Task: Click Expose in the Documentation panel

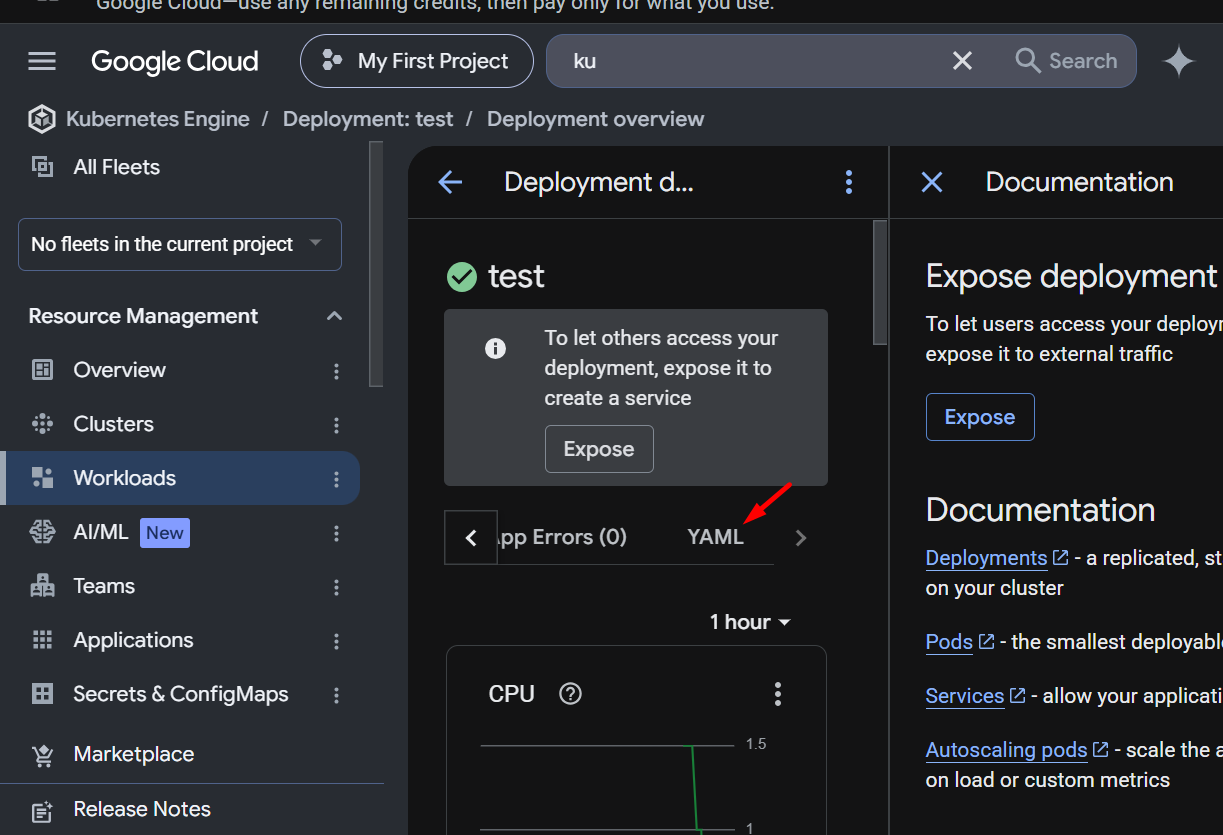Action: pos(980,417)
